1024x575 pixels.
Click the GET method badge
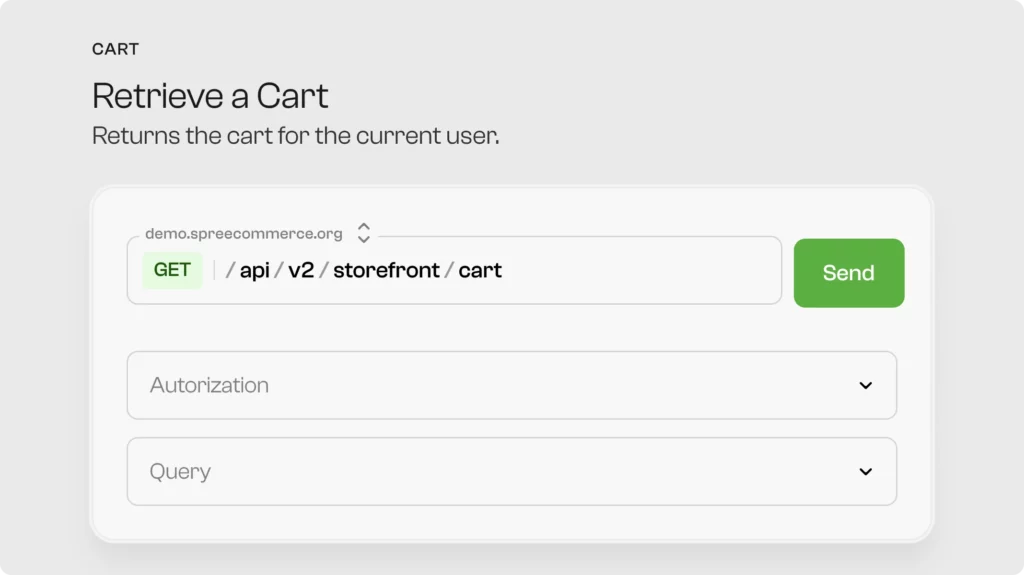172,270
